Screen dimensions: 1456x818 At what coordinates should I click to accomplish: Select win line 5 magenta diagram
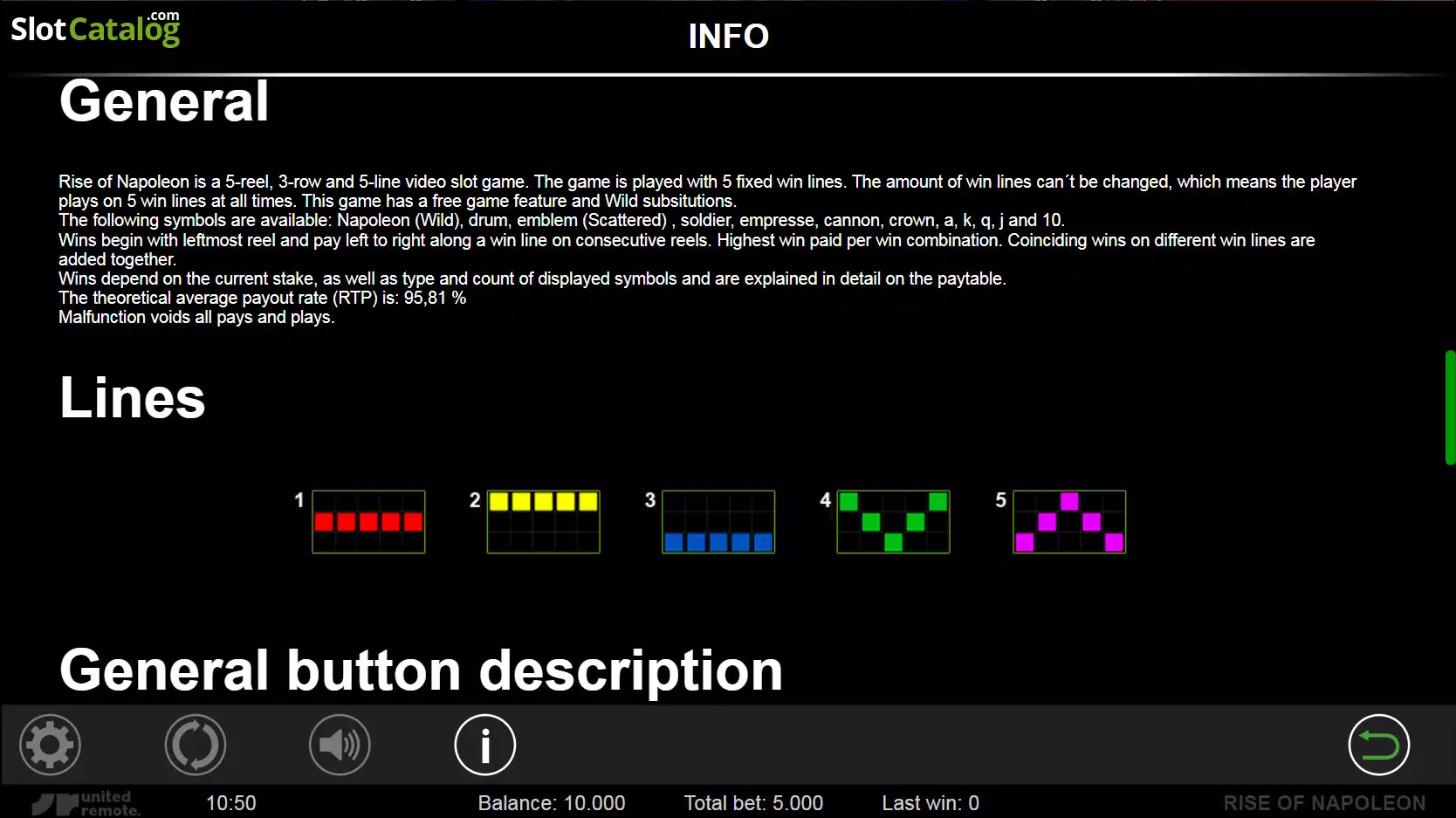click(1069, 522)
